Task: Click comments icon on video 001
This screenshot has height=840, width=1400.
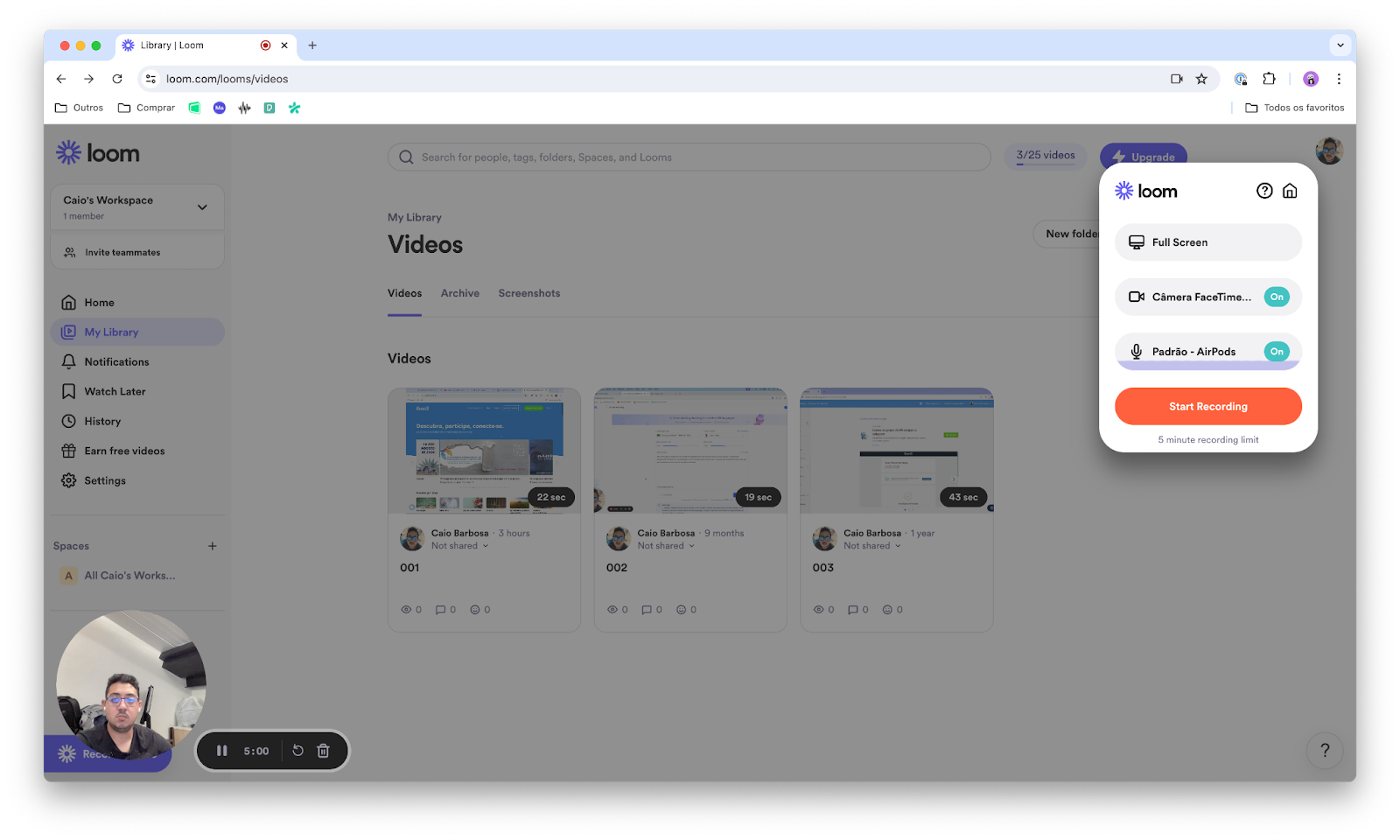Action: pyautogui.click(x=441, y=610)
